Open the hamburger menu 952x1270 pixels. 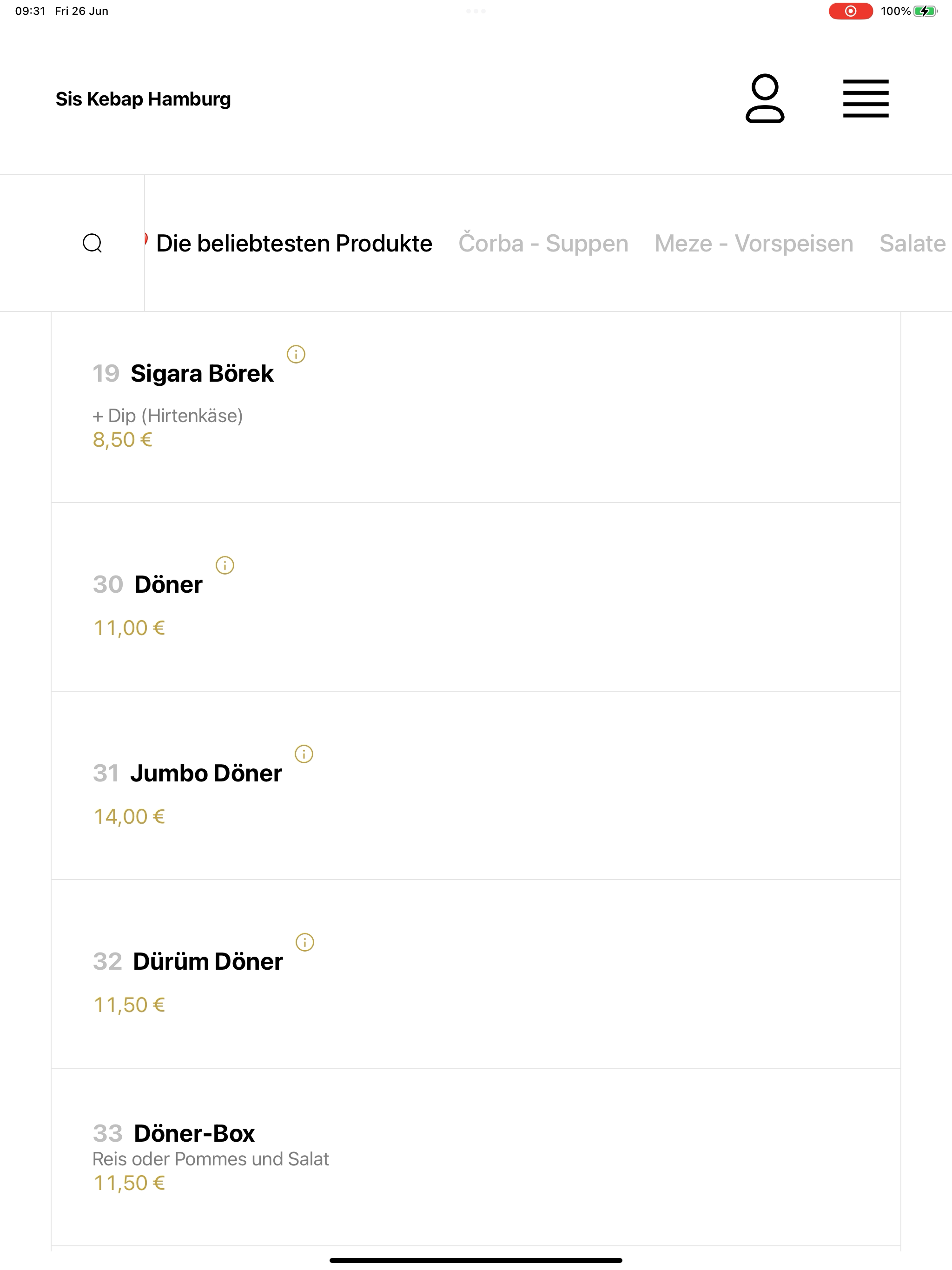pyautogui.click(x=865, y=99)
